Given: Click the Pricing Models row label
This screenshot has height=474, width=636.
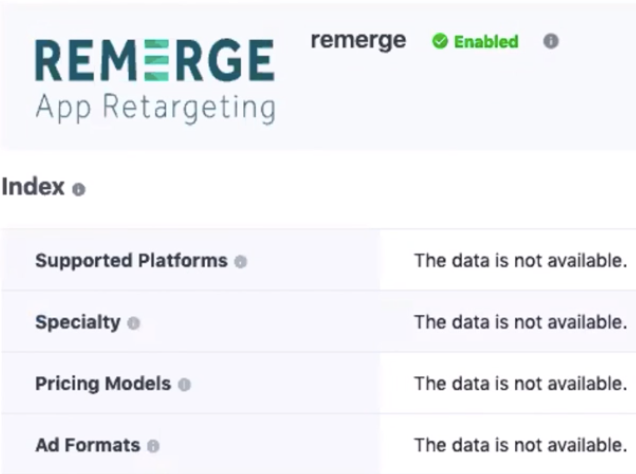Looking at the screenshot, I should point(103,384).
